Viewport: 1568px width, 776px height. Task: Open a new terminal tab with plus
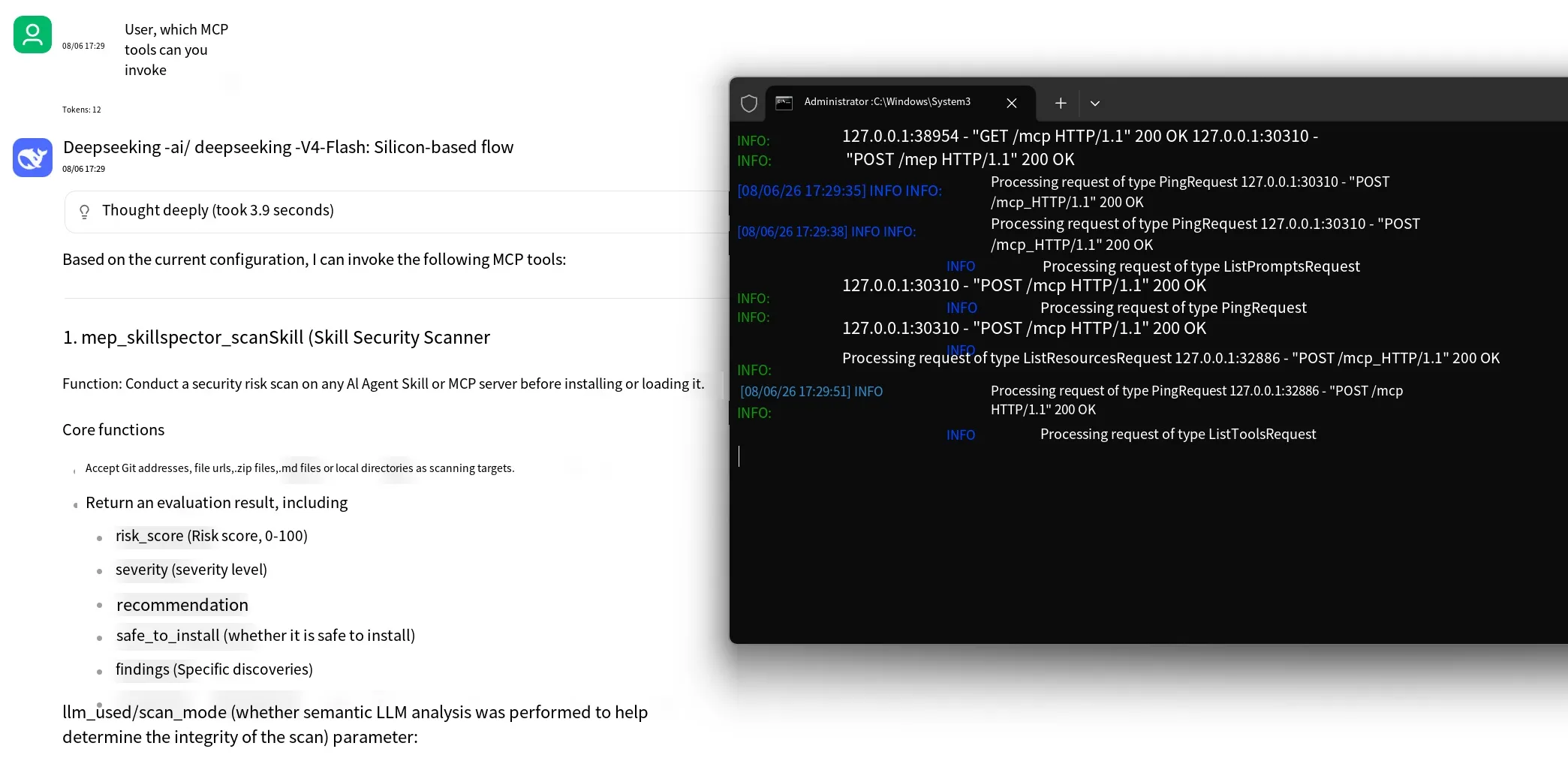(1060, 103)
